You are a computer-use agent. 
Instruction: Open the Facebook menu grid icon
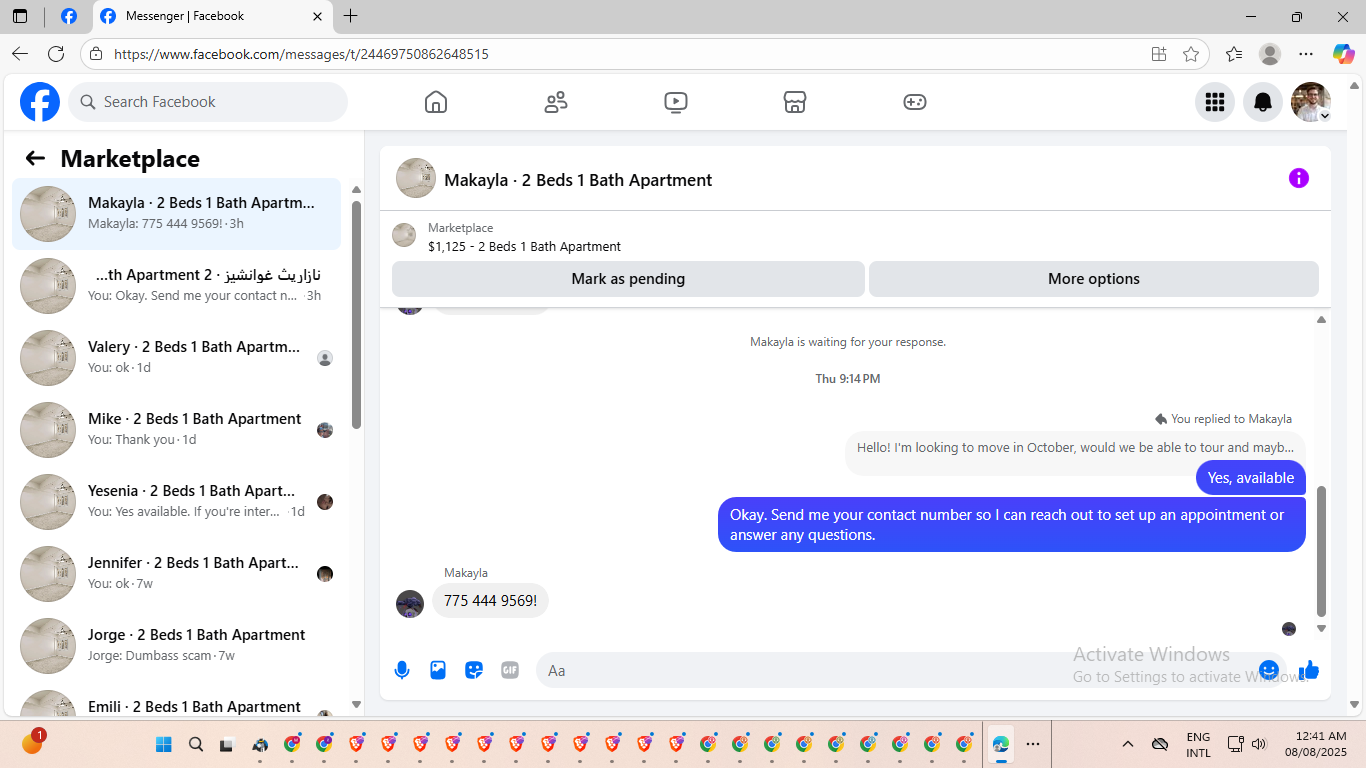1215,102
